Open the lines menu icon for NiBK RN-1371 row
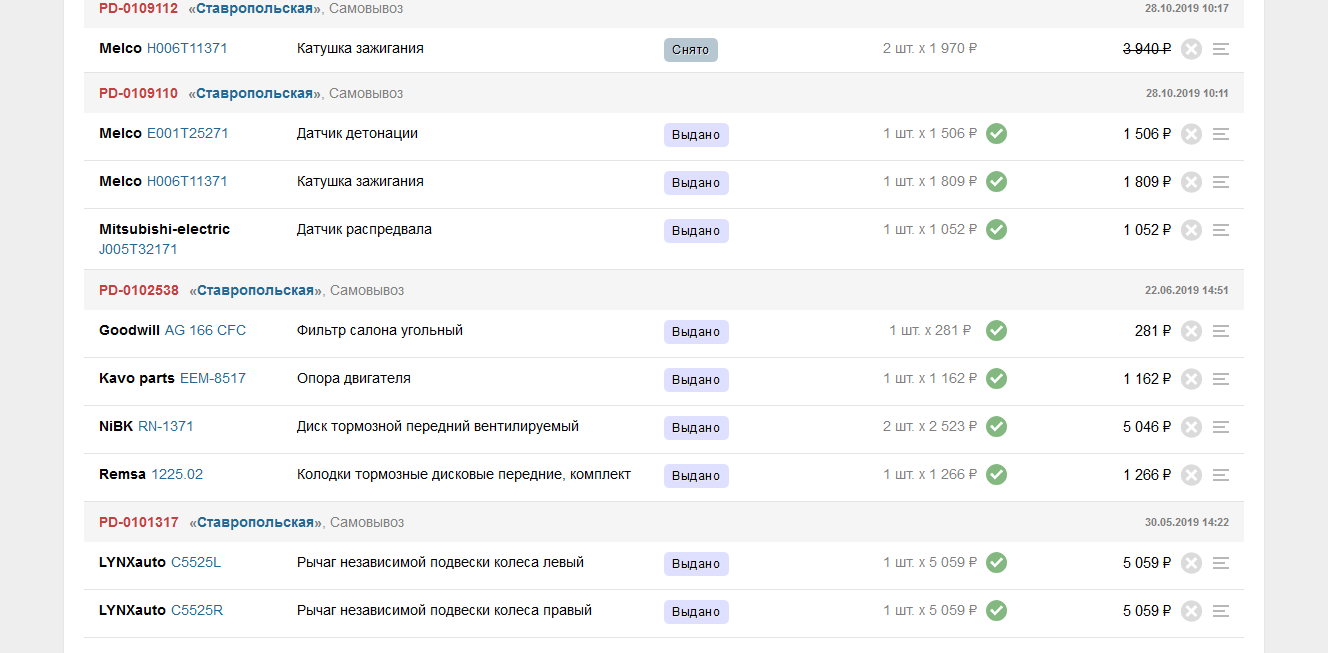The height and width of the screenshot is (653, 1328). (1221, 427)
